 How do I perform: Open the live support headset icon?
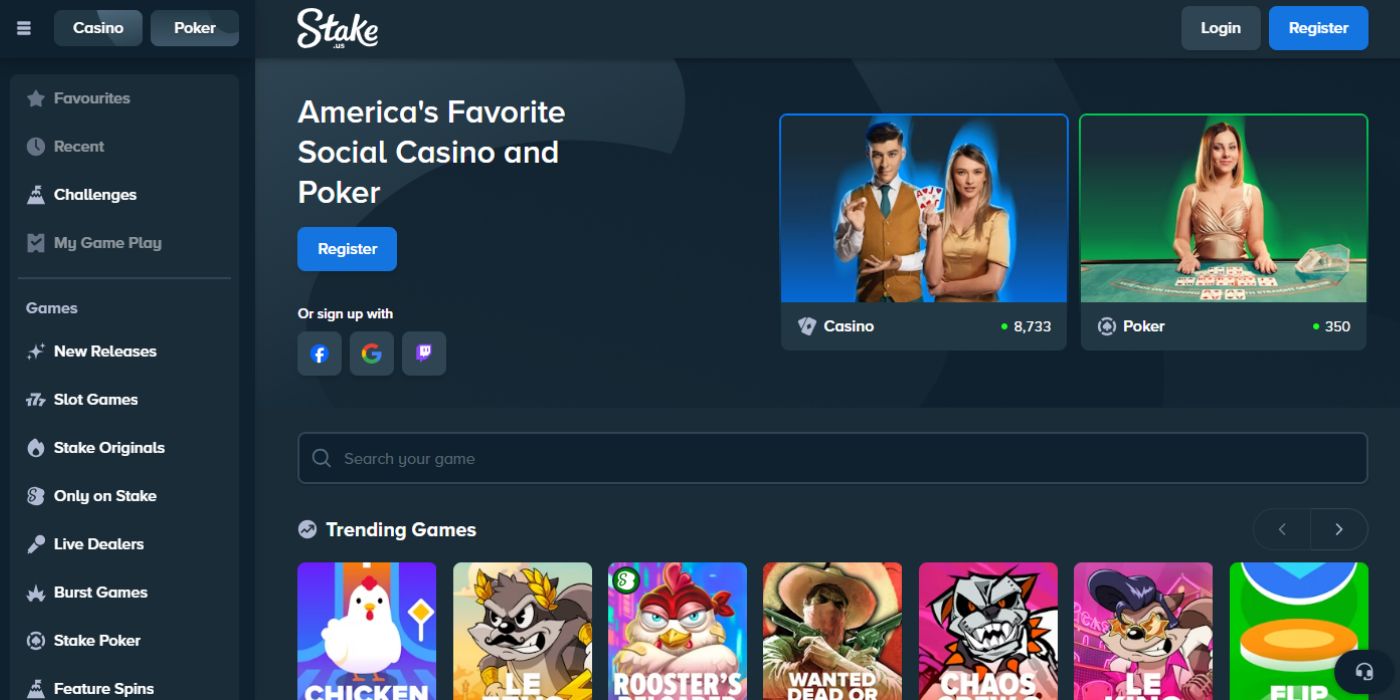coord(1364,670)
